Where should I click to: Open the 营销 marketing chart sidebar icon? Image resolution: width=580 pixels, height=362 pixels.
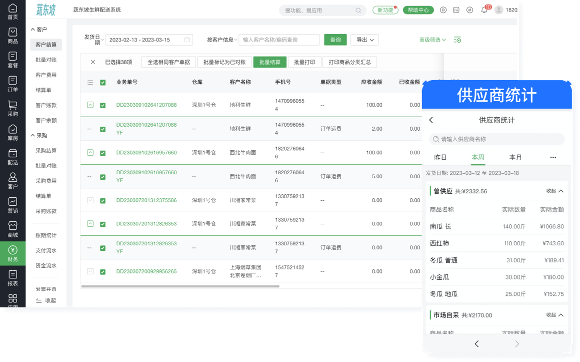coord(13,205)
